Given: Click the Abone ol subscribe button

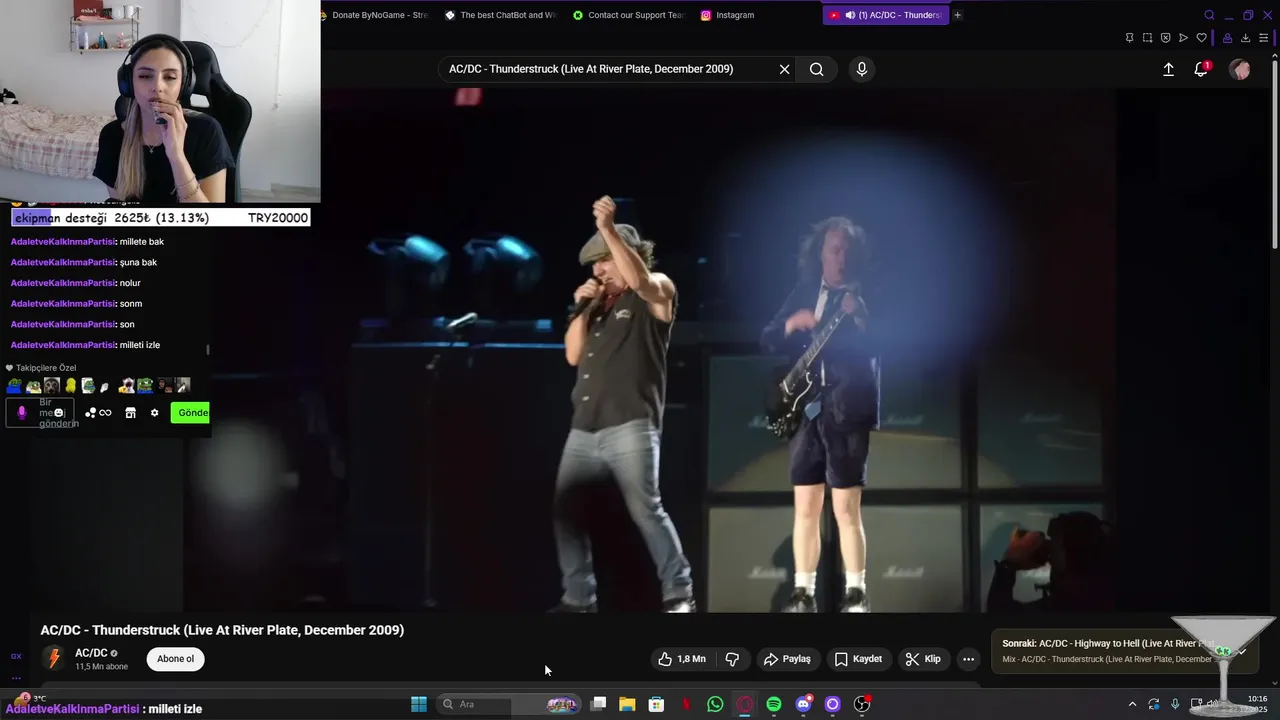Looking at the screenshot, I should [175, 659].
